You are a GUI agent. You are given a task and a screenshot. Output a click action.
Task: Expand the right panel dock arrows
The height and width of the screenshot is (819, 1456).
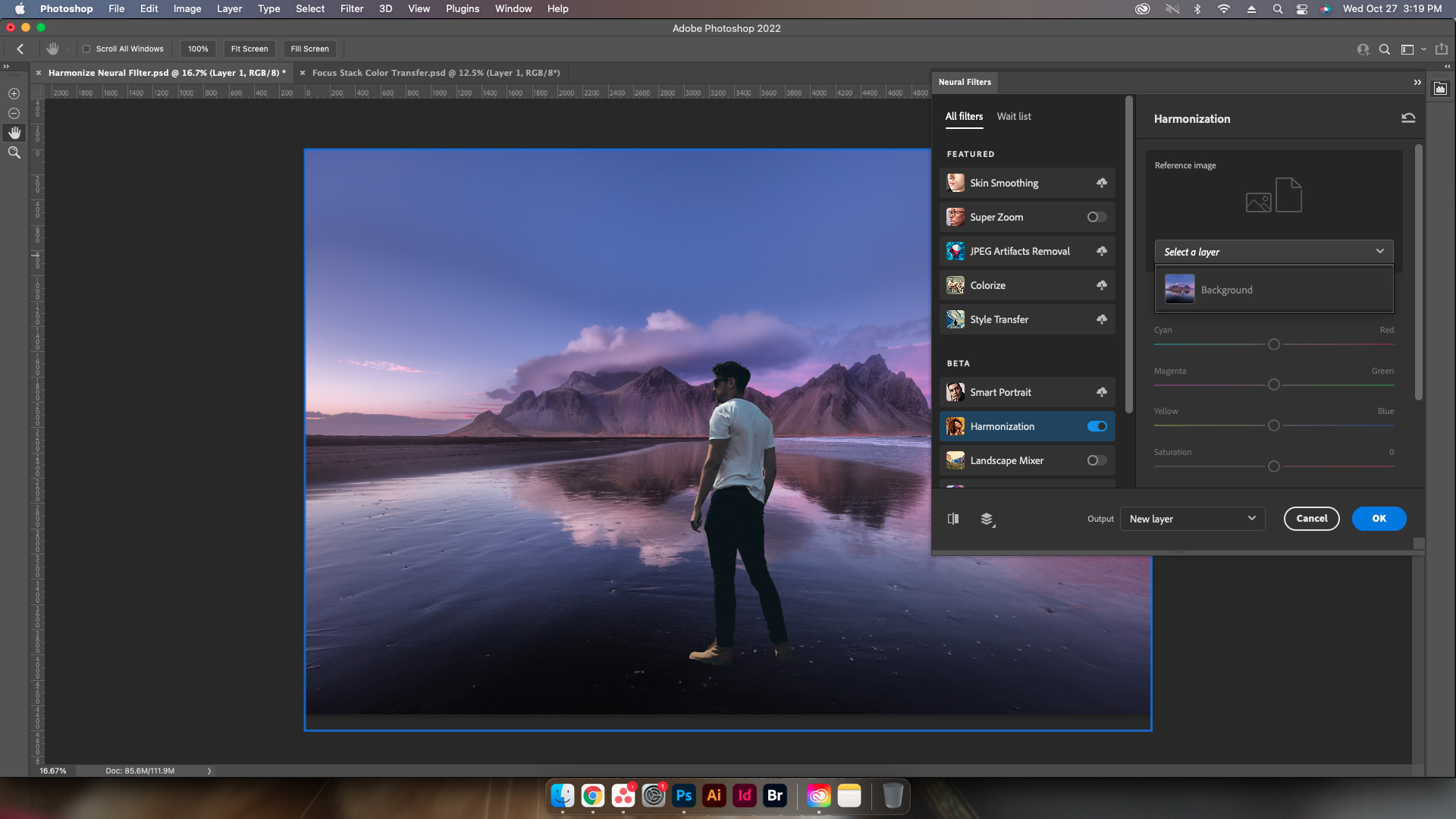tap(1447, 67)
